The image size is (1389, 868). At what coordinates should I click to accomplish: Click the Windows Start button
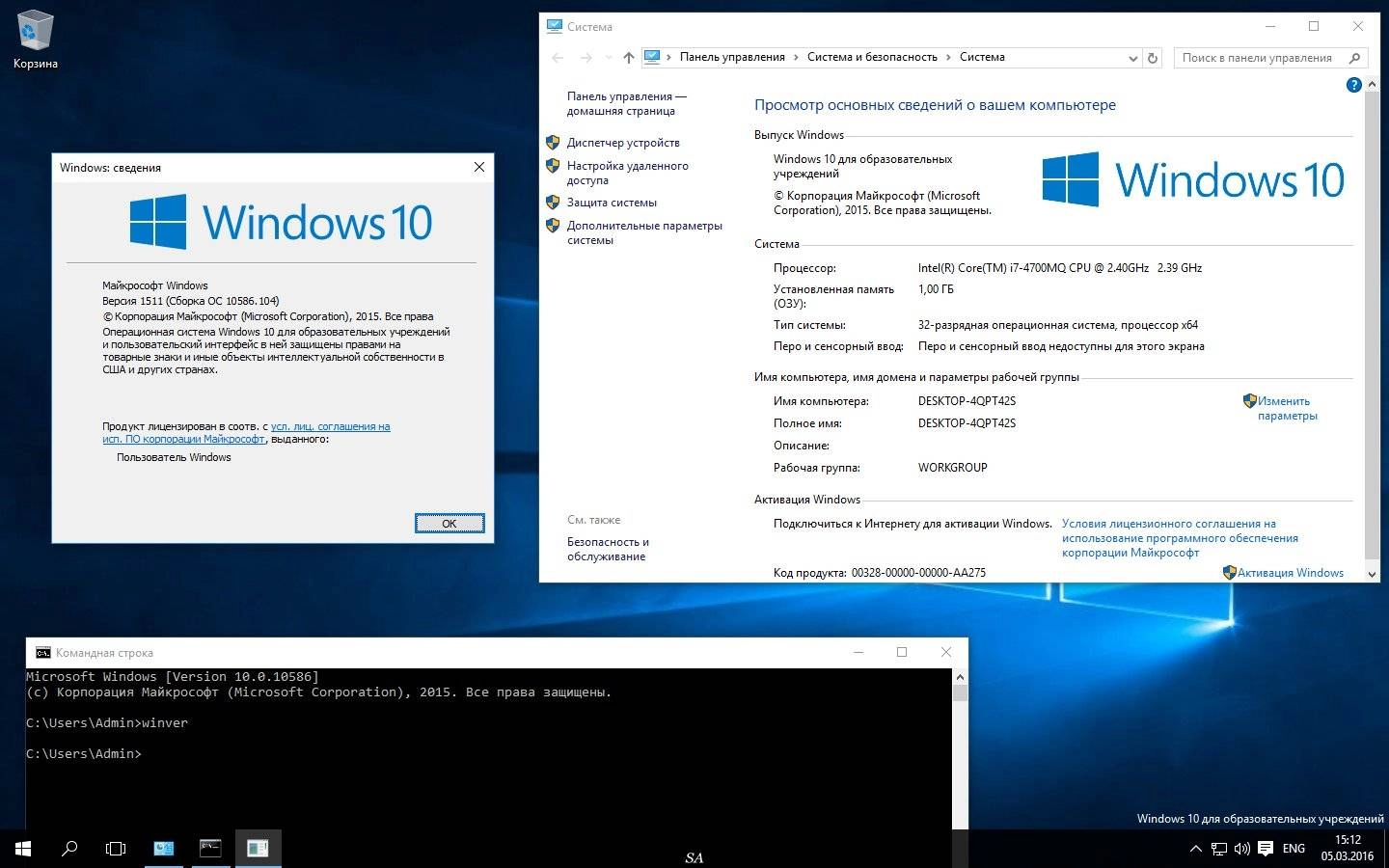click(23, 849)
